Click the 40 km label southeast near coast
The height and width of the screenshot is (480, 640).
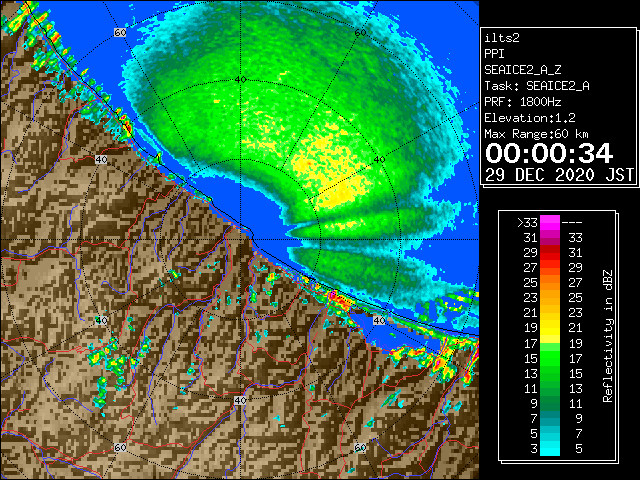tap(379, 321)
